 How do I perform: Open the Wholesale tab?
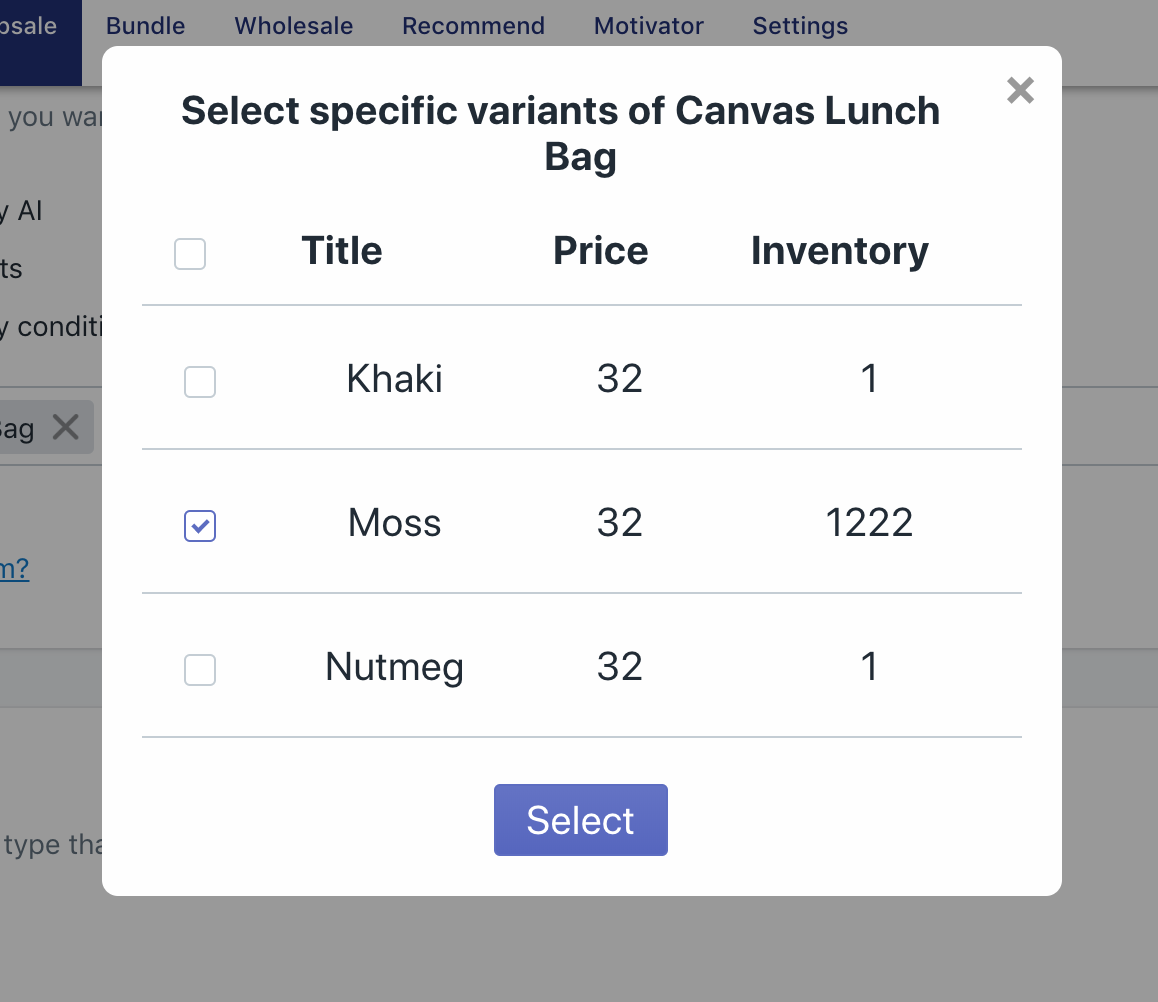pos(293,26)
